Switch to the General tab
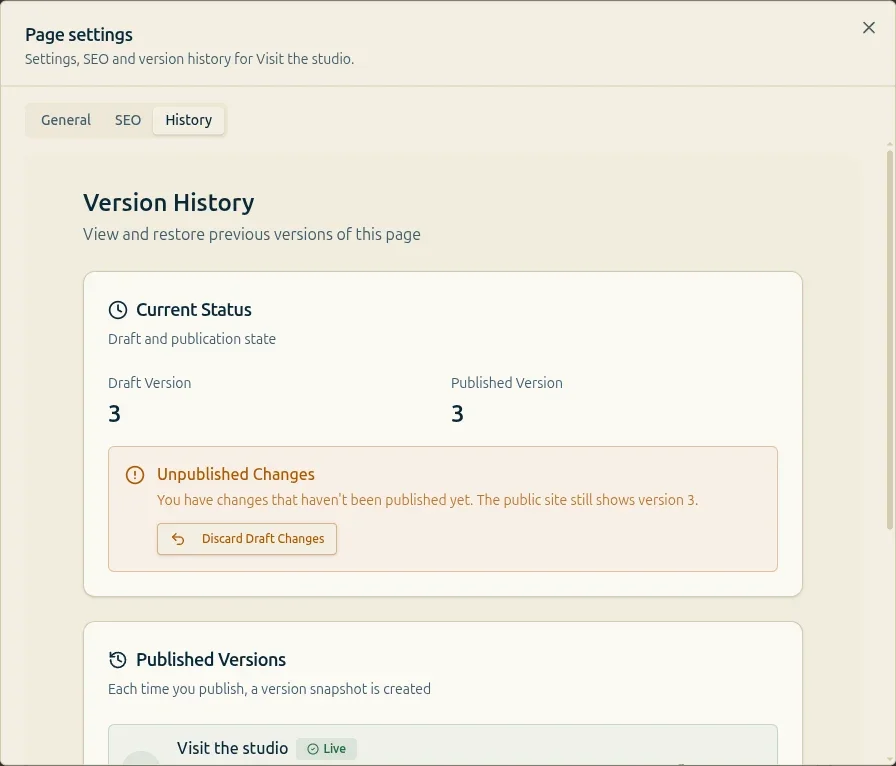Viewport: 896px width, 766px height. (66, 120)
